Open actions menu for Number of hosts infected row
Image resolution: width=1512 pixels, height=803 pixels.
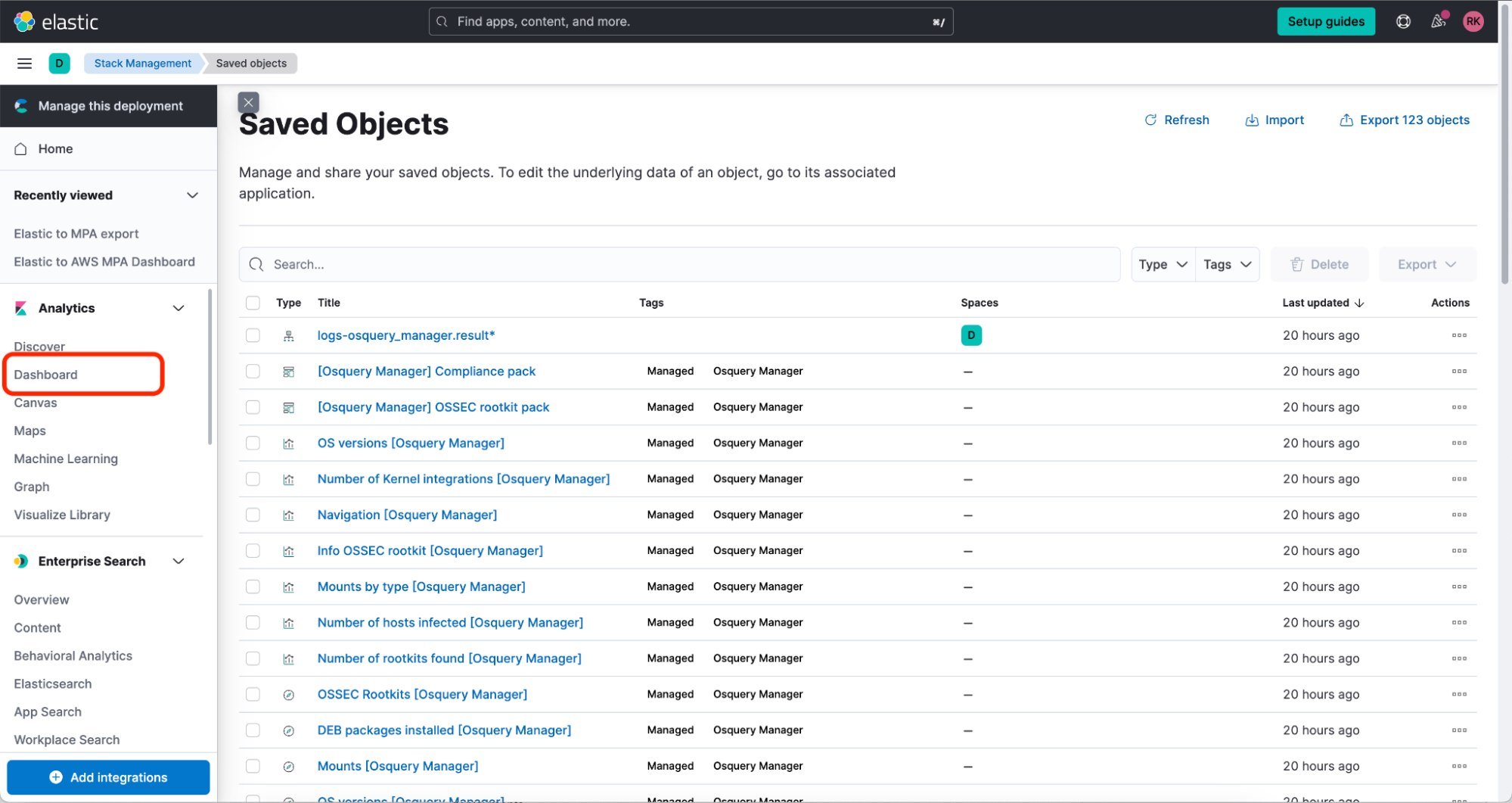tap(1459, 623)
